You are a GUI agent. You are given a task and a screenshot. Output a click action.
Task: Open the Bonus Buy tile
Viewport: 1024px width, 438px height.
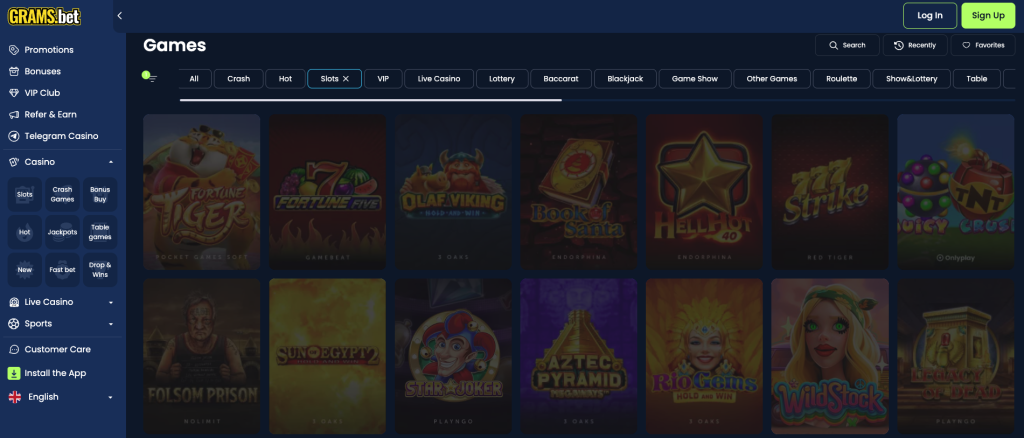(101, 195)
